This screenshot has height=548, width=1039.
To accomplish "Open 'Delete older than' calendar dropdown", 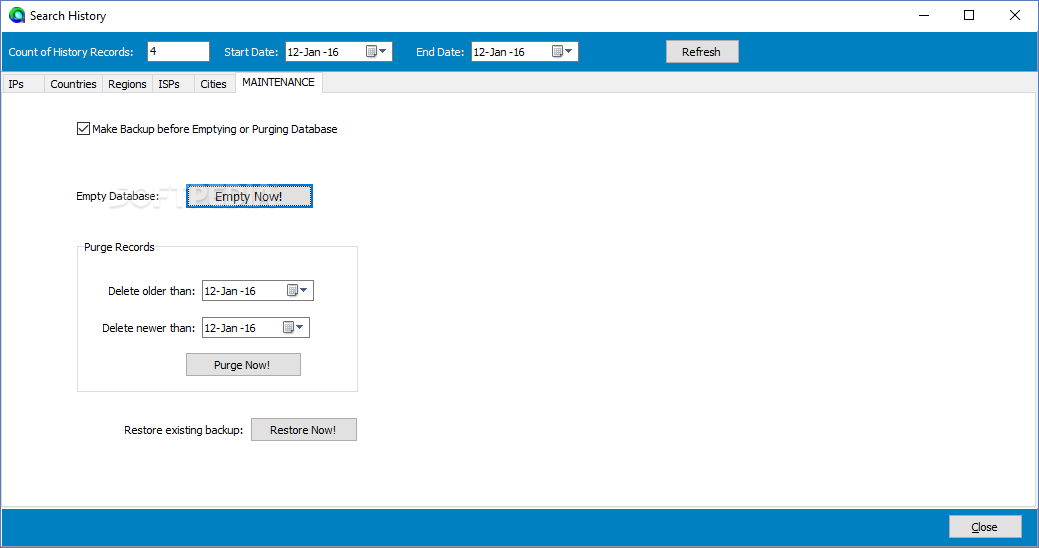I will click(297, 290).
